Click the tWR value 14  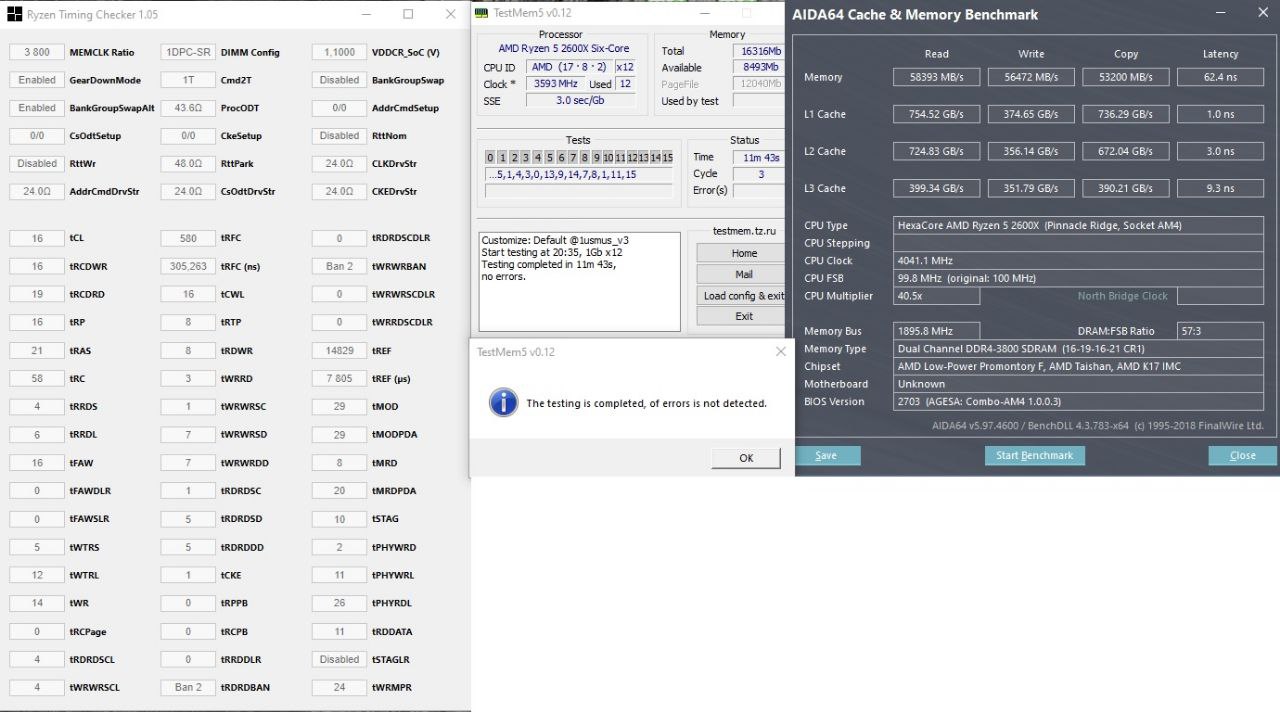pyautogui.click(x=37, y=603)
